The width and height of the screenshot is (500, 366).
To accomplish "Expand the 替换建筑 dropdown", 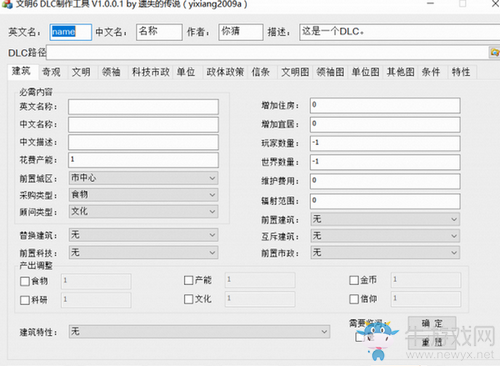I will 144,235.
